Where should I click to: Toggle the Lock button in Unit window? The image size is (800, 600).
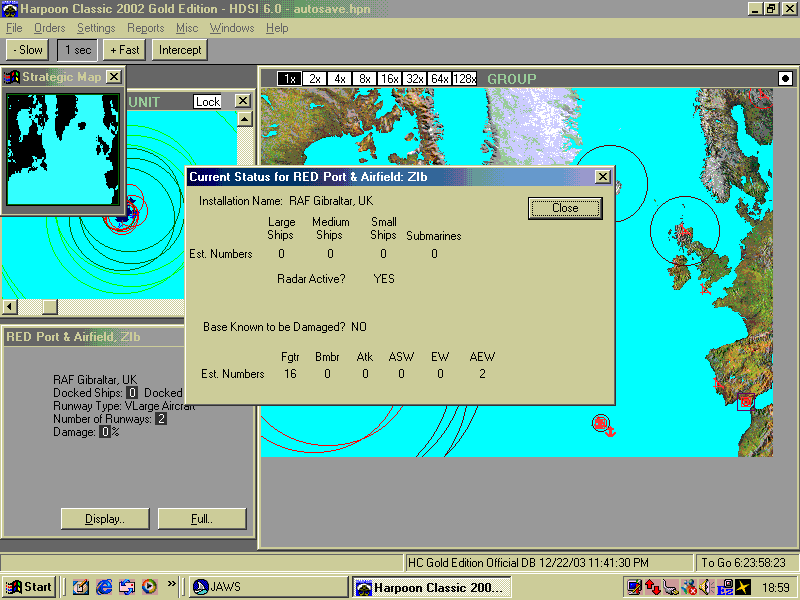[x=208, y=102]
